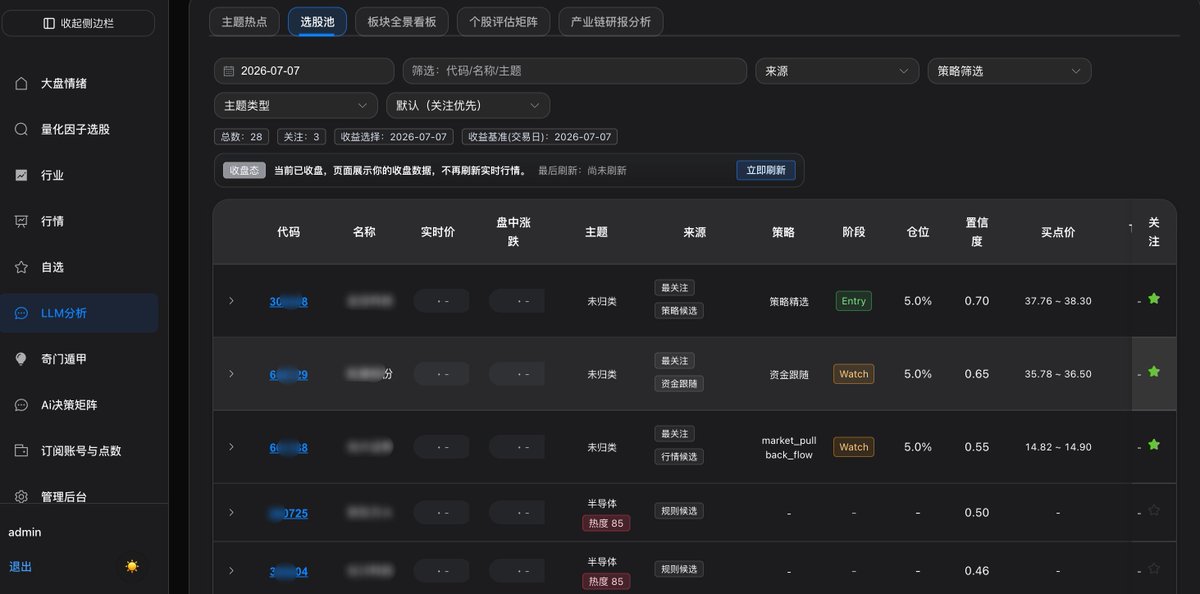Click price range 37.76 ~ 38.30

[1058, 301]
